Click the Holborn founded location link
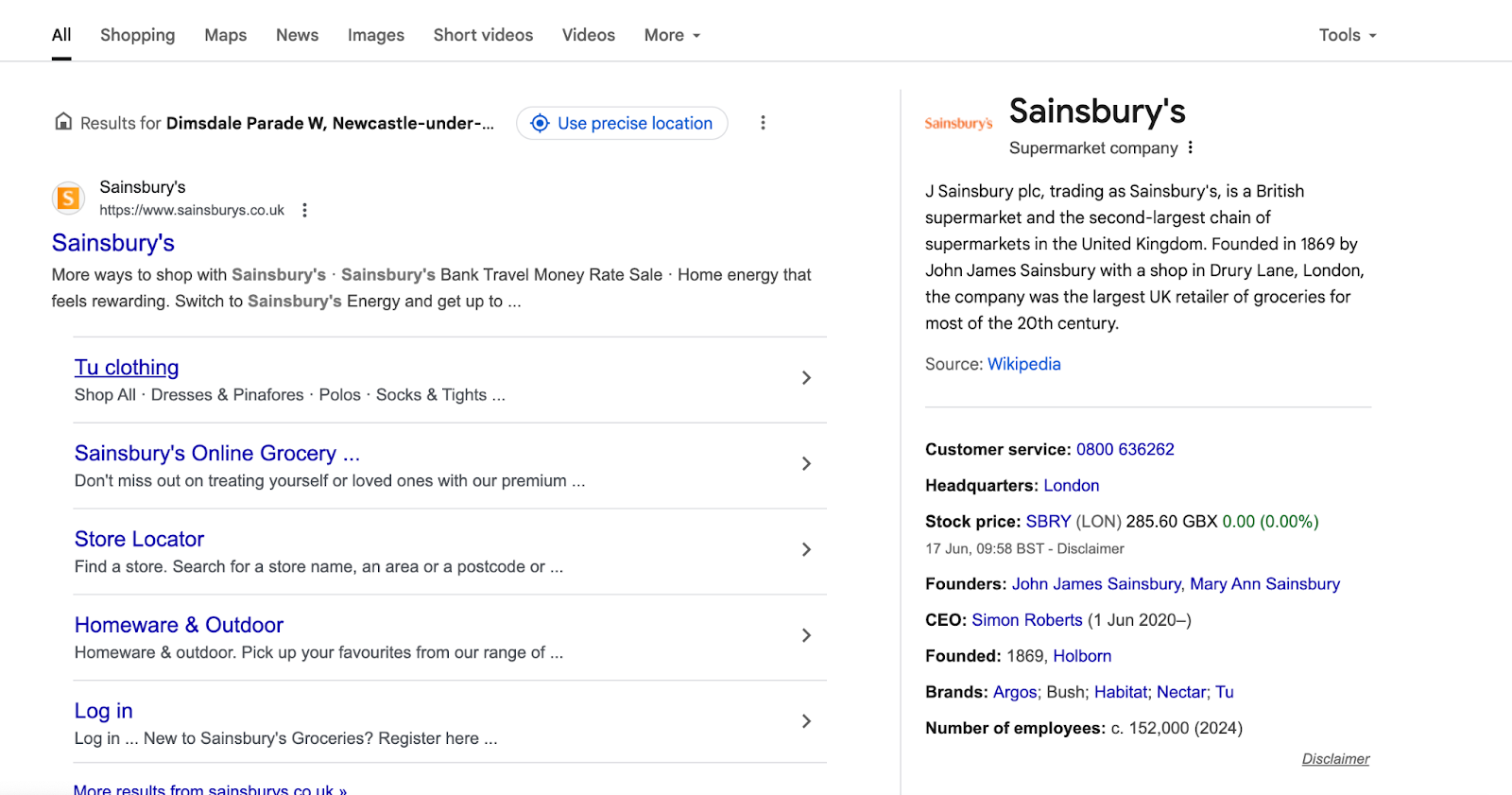 (x=1082, y=656)
